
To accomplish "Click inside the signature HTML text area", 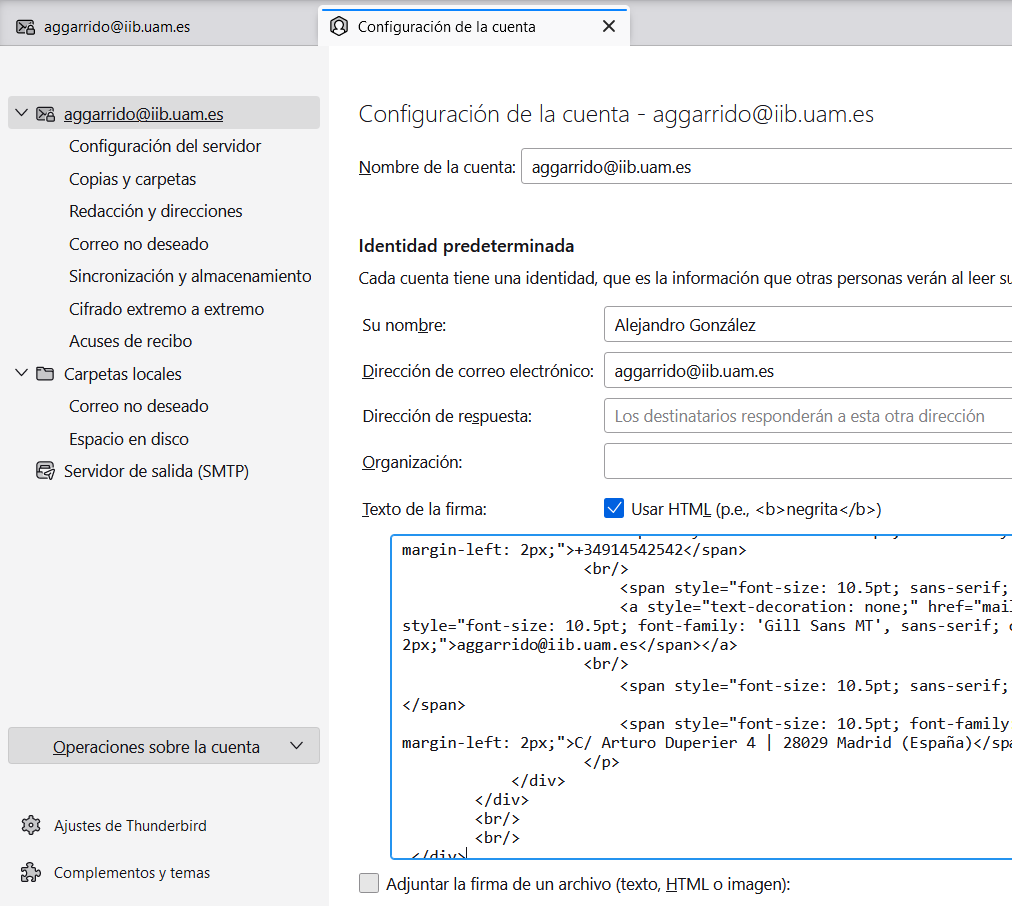I will click(700, 700).
